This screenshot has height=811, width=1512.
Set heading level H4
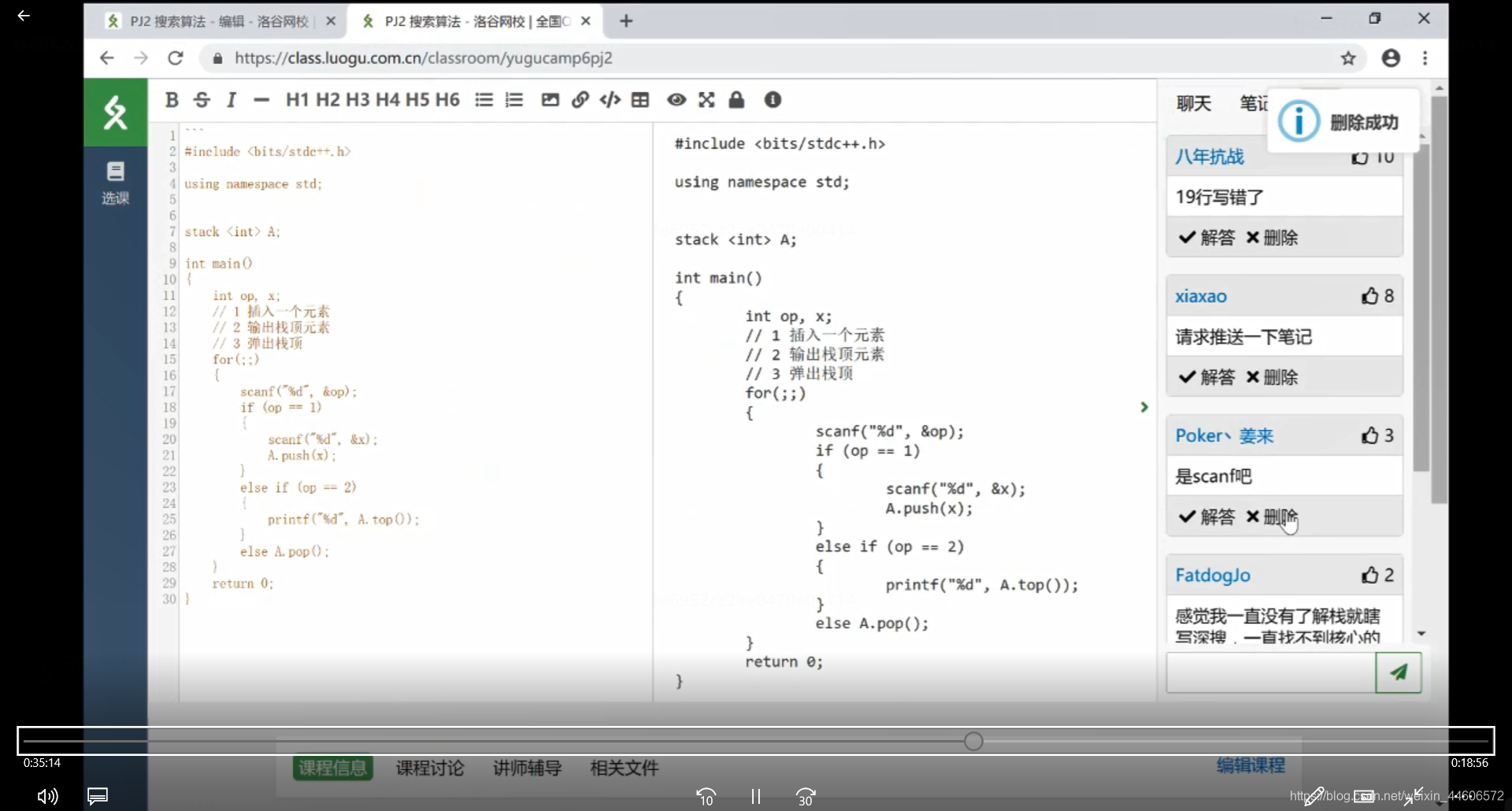pyautogui.click(x=387, y=100)
